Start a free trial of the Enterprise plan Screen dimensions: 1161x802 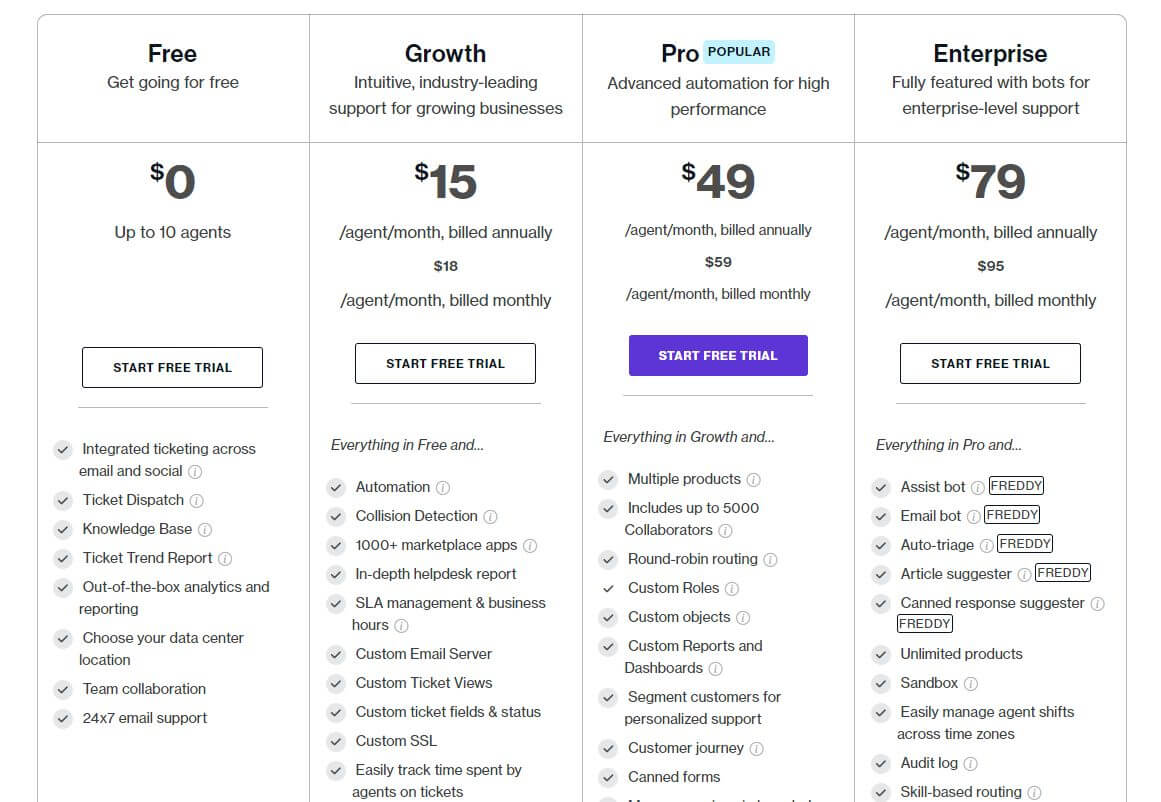click(x=990, y=363)
